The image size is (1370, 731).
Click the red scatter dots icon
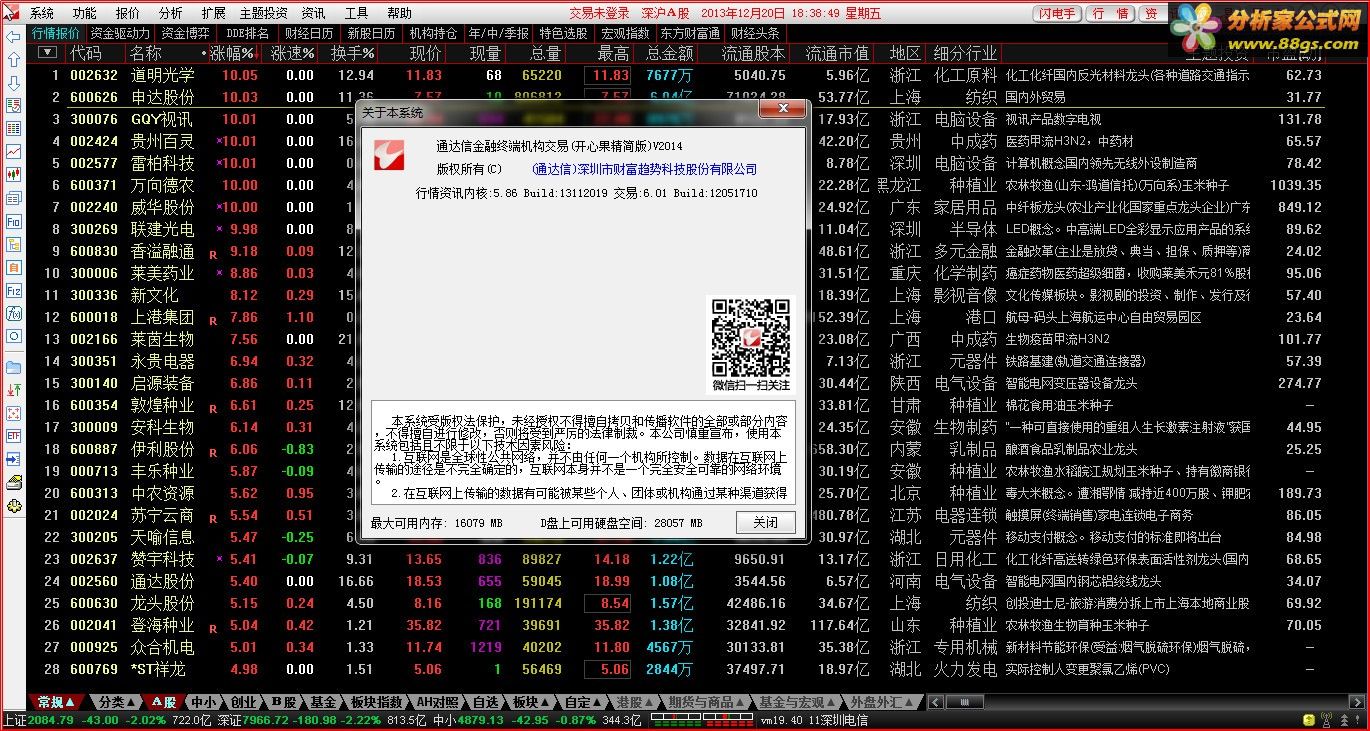13,413
